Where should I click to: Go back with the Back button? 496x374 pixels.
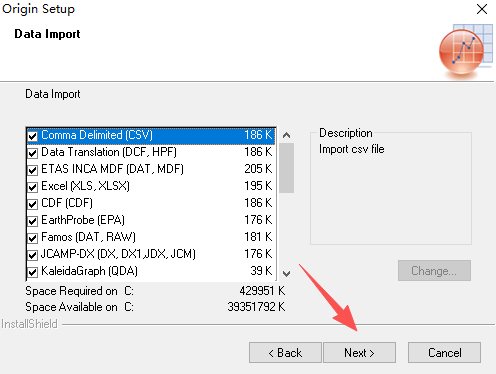tap(285, 352)
